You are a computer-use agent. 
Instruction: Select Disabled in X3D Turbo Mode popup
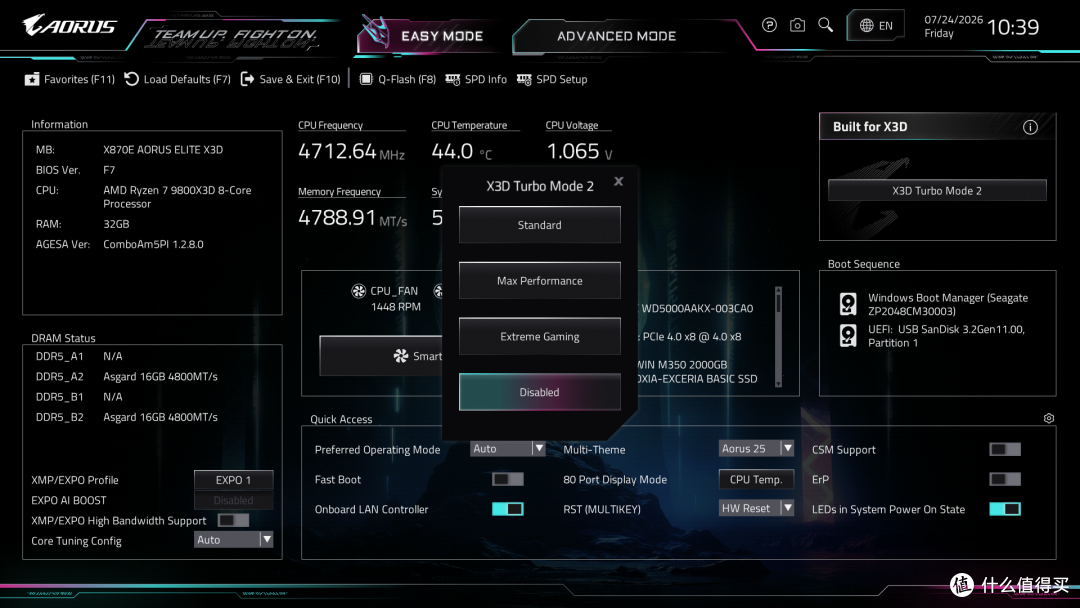pyautogui.click(x=539, y=392)
